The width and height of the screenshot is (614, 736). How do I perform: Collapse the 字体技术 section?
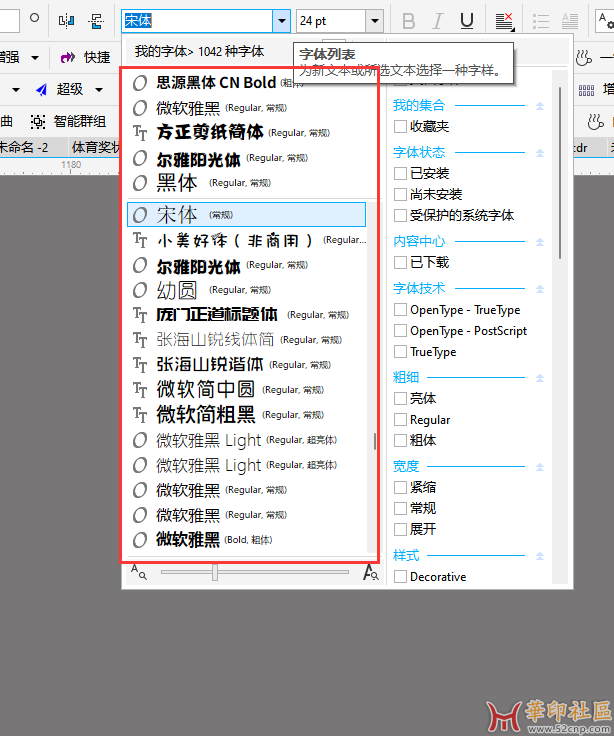click(x=540, y=289)
